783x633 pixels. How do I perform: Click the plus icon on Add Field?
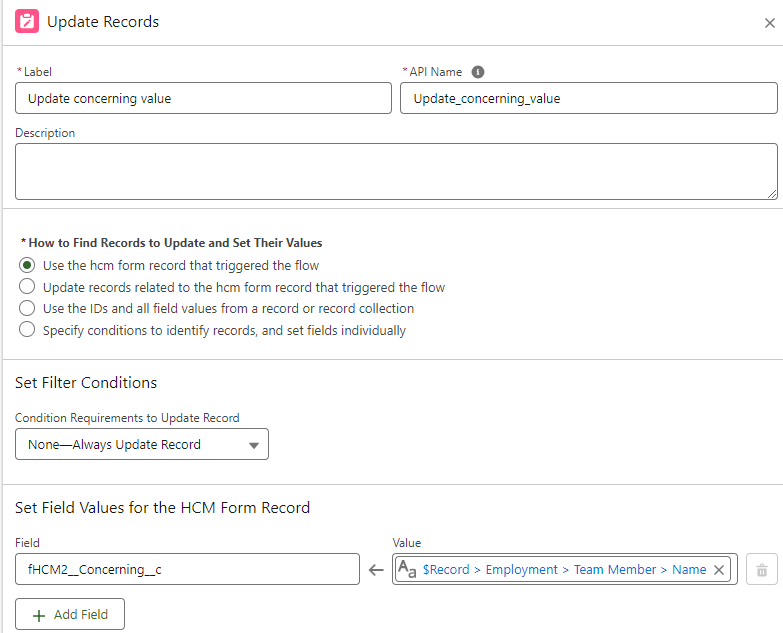click(x=39, y=615)
